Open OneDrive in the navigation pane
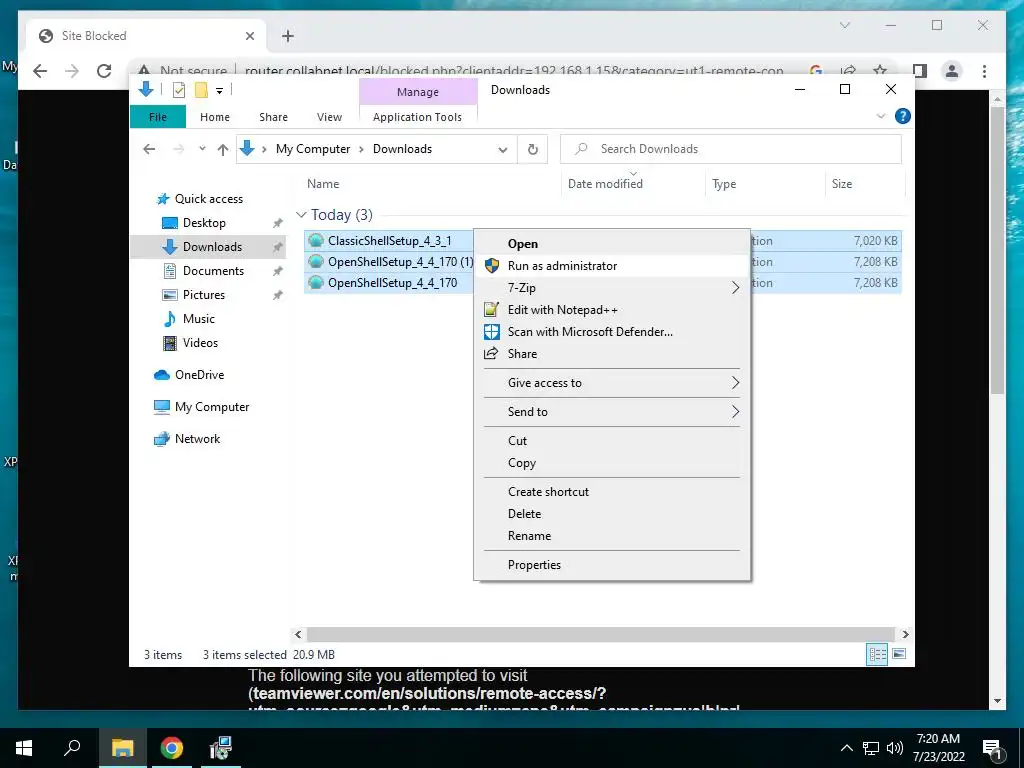This screenshot has width=1024, height=768. click(x=199, y=375)
